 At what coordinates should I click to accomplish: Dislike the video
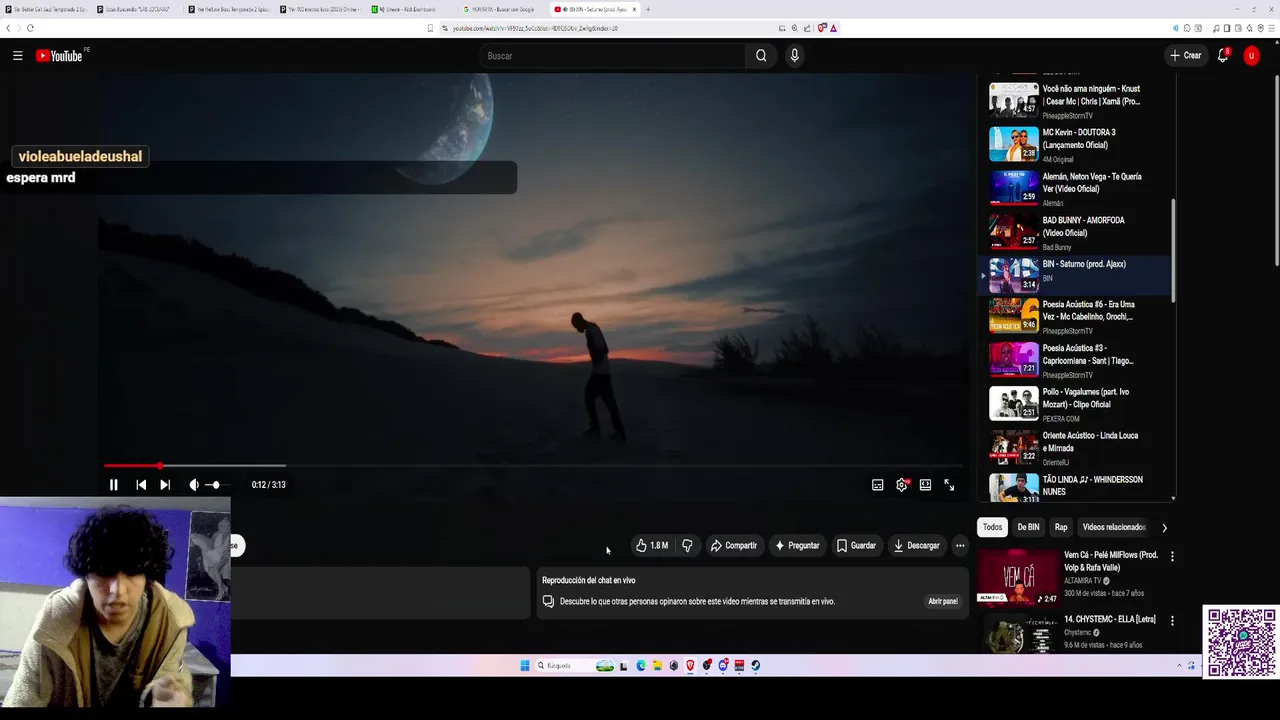(x=687, y=546)
